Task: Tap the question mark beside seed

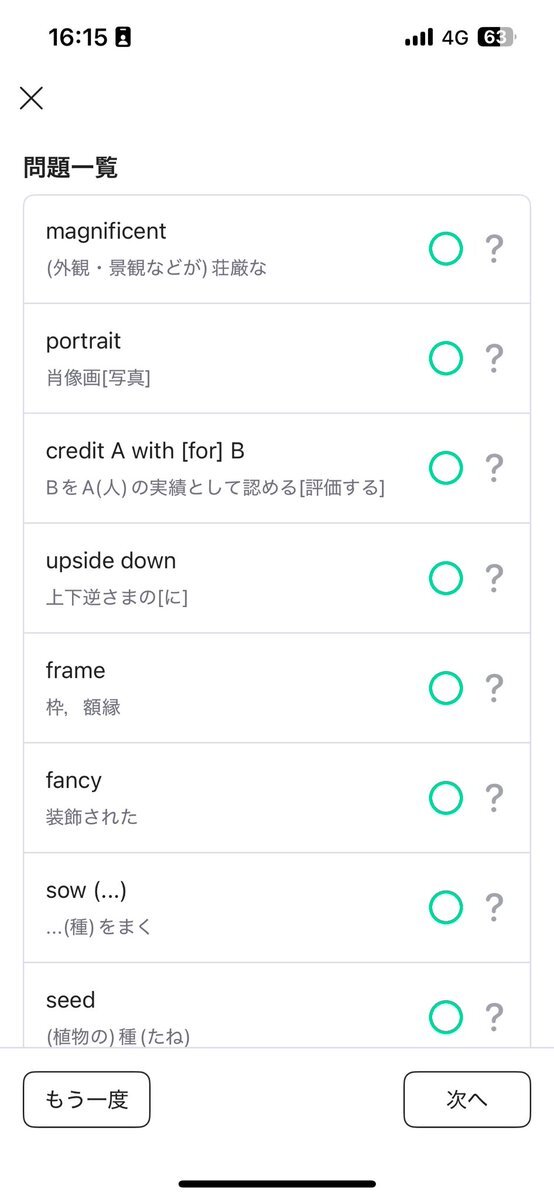Action: click(x=495, y=1017)
